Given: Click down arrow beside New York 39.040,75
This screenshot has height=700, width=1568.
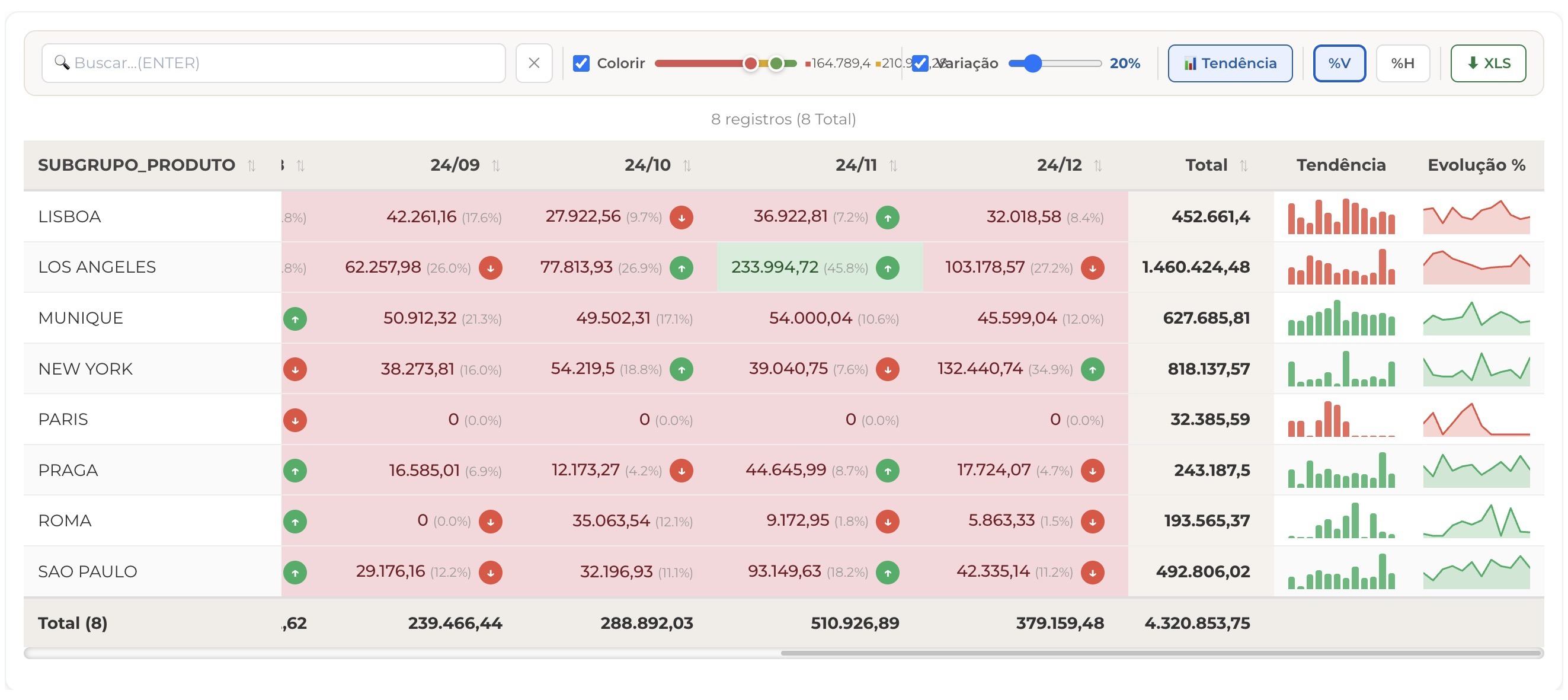Looking at the screenshot, I should pyautogui.click(x=888, y=369).
